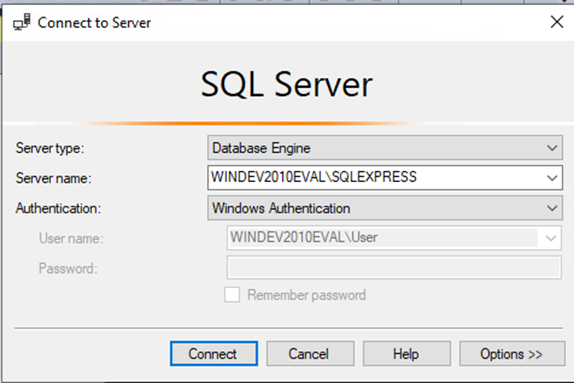574x383 pixels.
Task: Cancel the server connection dialog
Action: pos(310,354)
